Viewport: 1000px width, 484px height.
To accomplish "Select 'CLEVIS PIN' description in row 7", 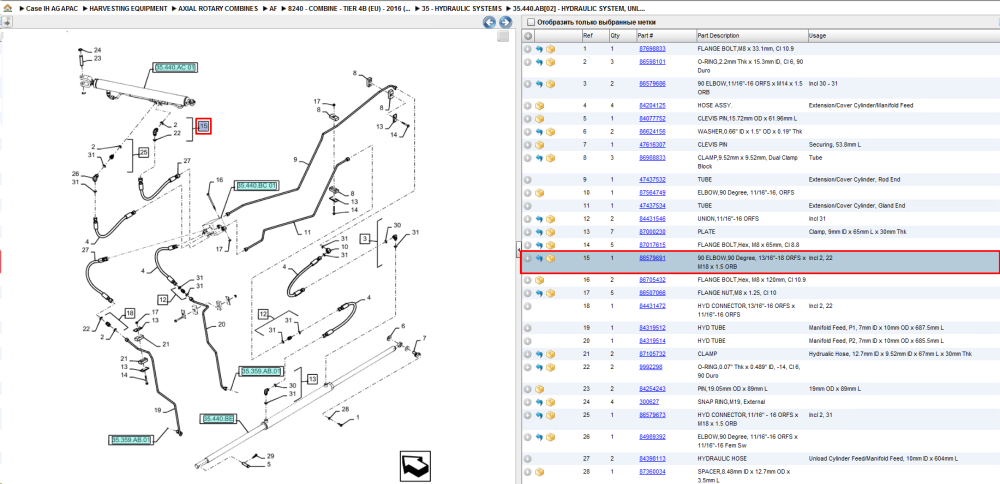I will tap(712, 145).
